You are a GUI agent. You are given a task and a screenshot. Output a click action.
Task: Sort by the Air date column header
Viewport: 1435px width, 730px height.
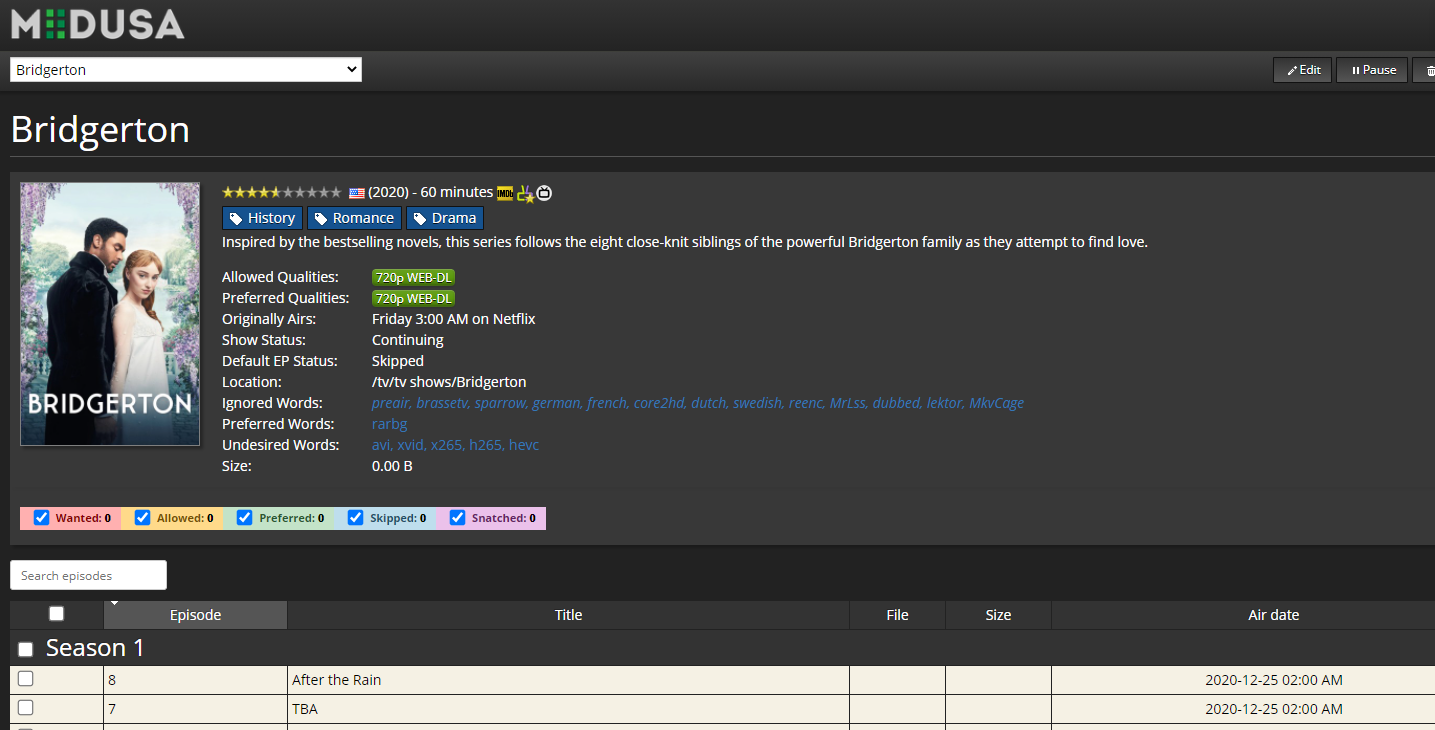pyautogui.click(x=1273, y=615)
